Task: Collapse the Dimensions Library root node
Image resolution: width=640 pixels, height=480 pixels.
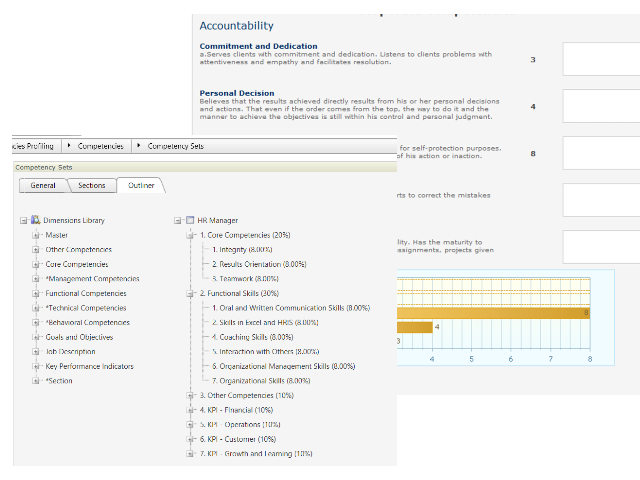Action: (x=24, y=220)
